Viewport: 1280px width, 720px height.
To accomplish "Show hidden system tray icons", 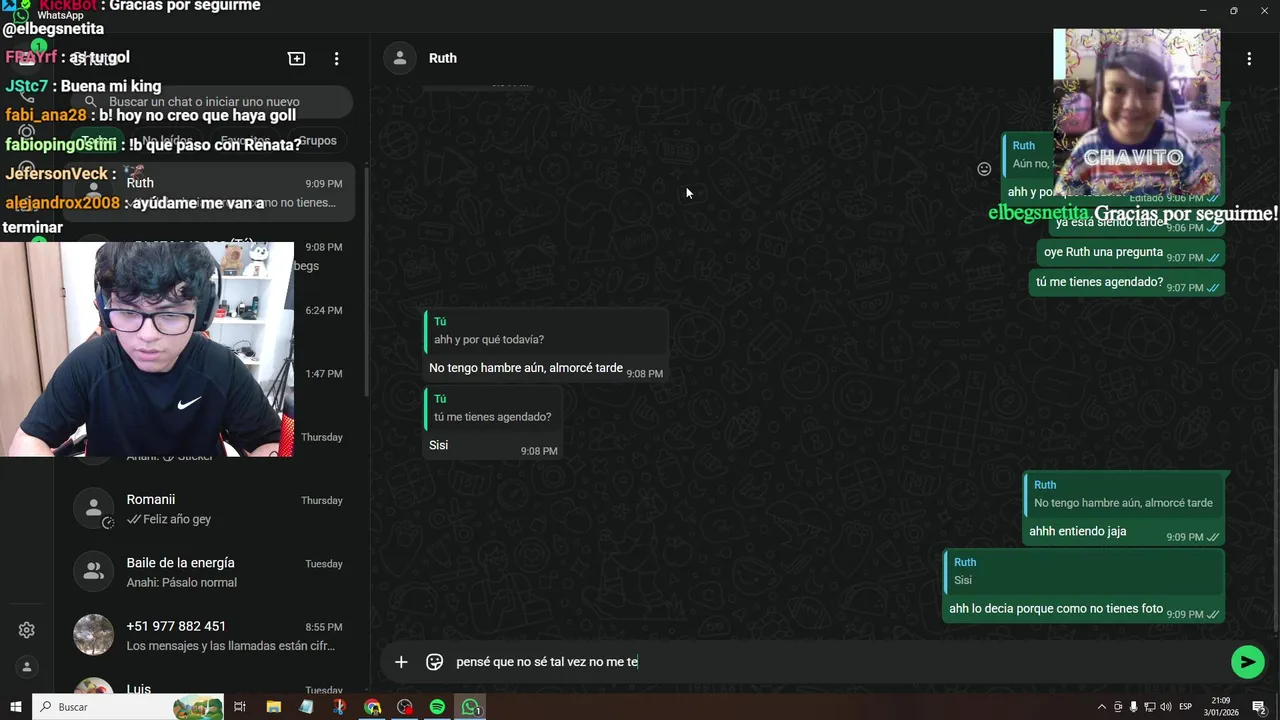I will (x=1102, y=707).
